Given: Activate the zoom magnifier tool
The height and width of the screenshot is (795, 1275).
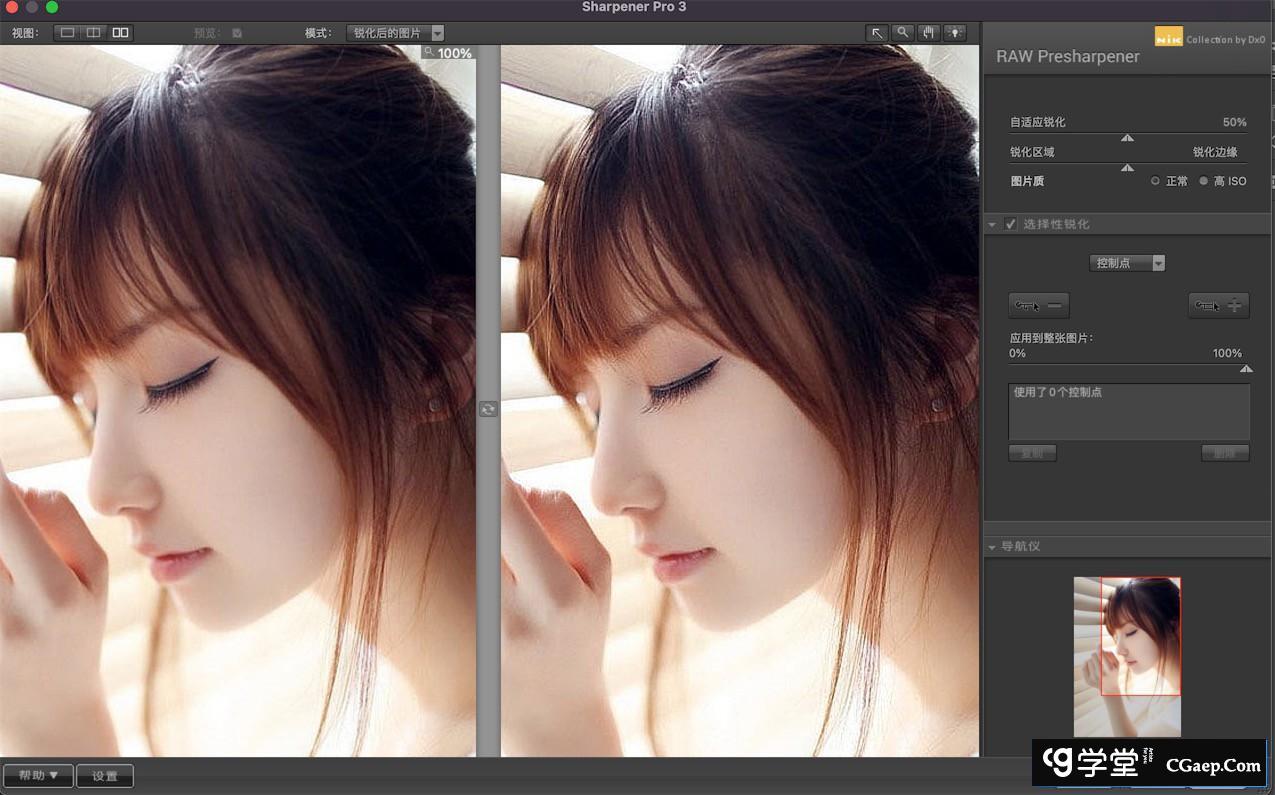Looking at the screenshot, I should tap(903, 33).
